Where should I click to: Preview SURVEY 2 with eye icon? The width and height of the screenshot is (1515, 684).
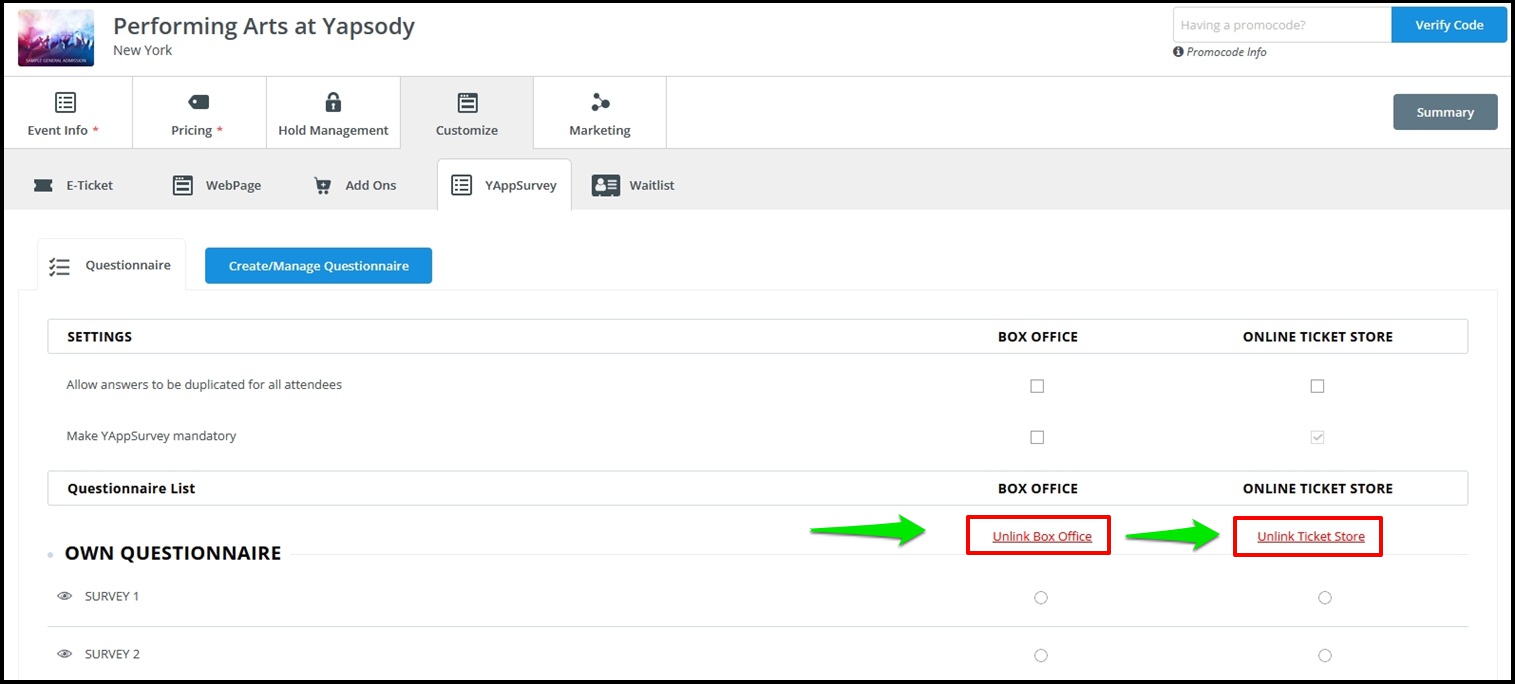pos(65,654)
